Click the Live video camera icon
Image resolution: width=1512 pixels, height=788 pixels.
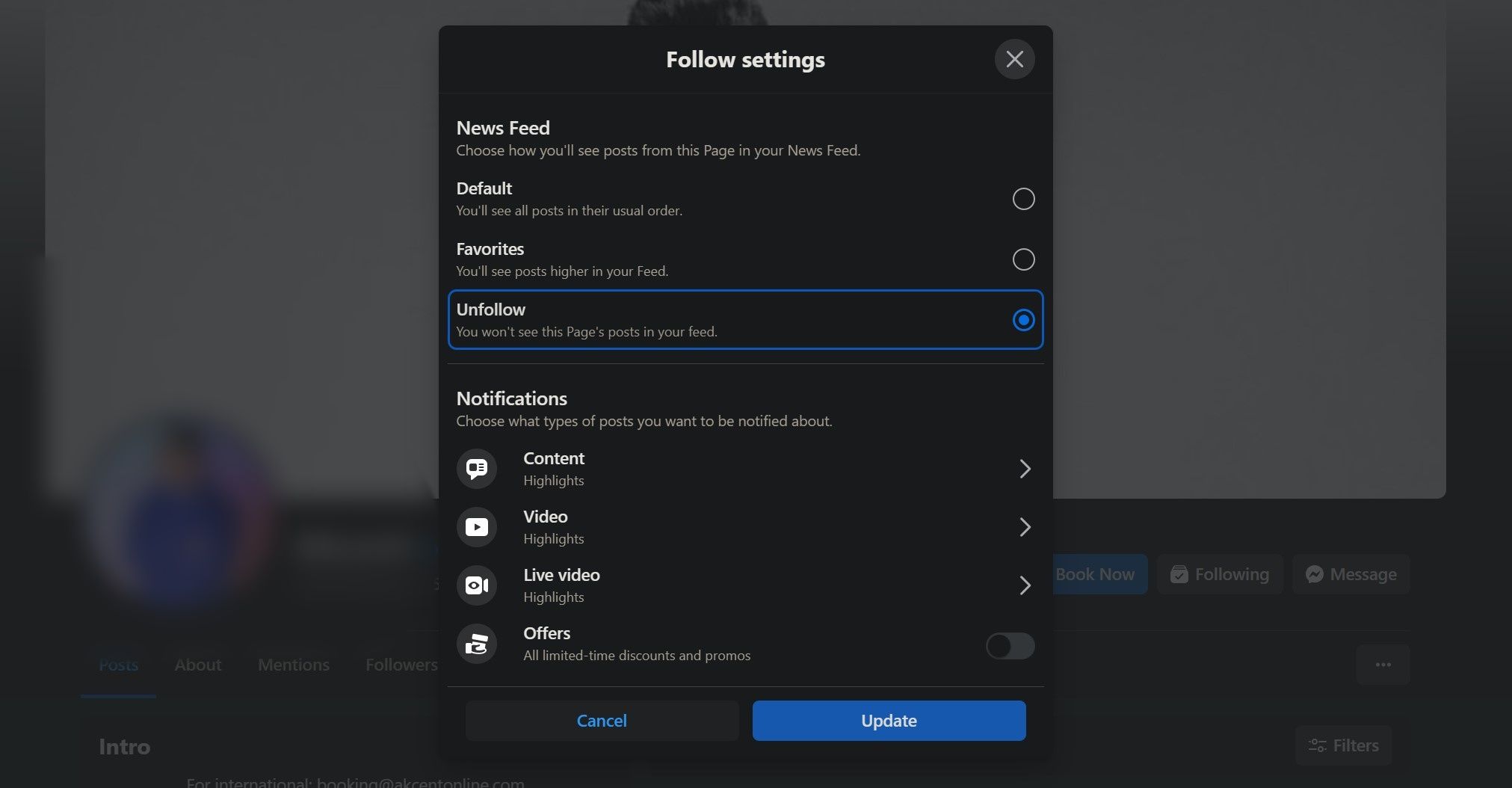pyautogui.click(x=476, y=585)
